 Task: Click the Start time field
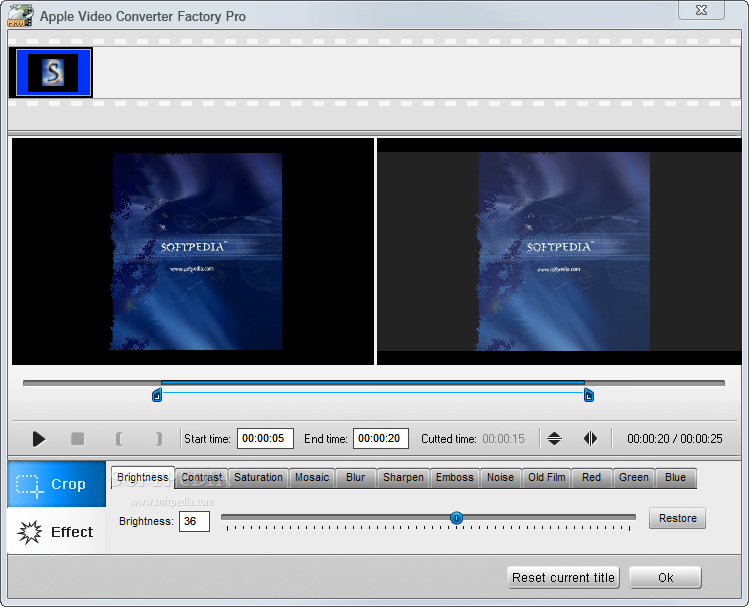coord(265,438)
